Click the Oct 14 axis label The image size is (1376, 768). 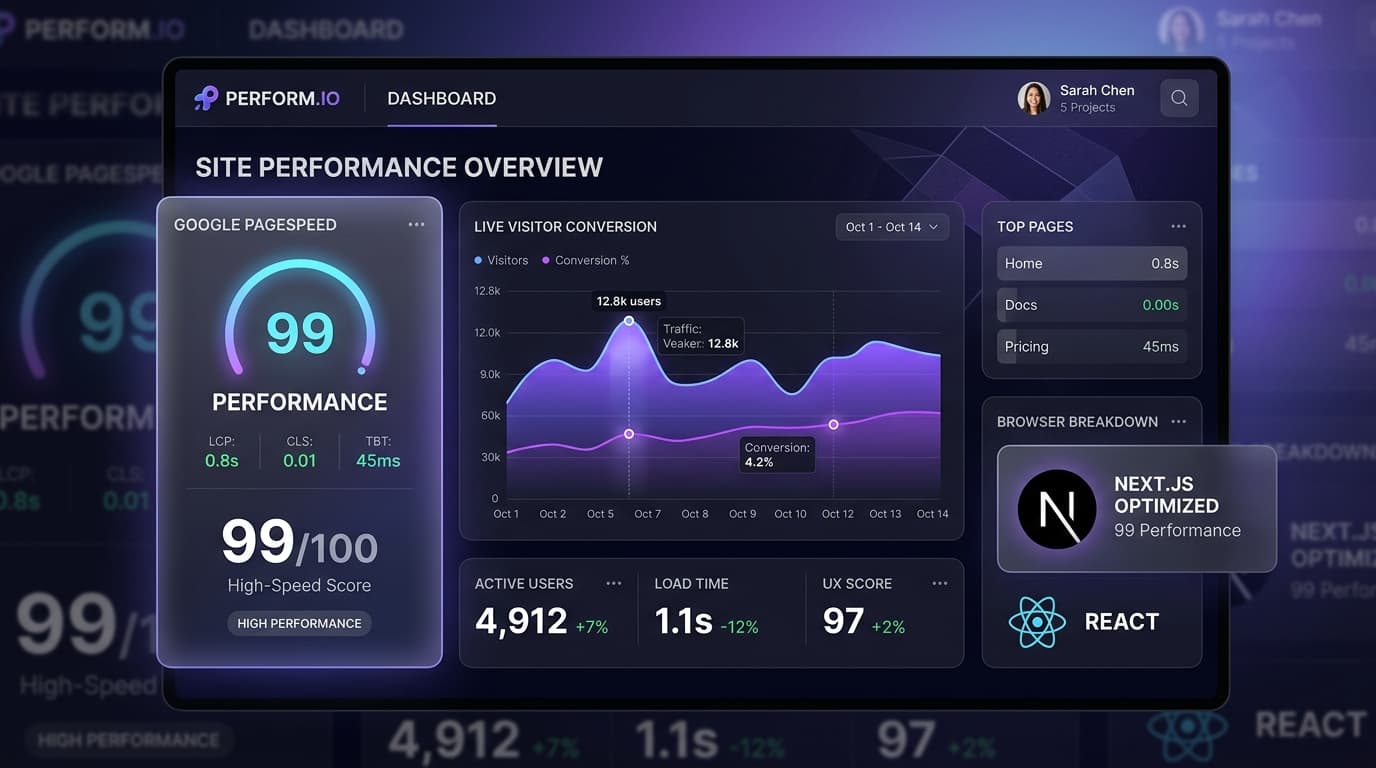[x=932, y=514]
